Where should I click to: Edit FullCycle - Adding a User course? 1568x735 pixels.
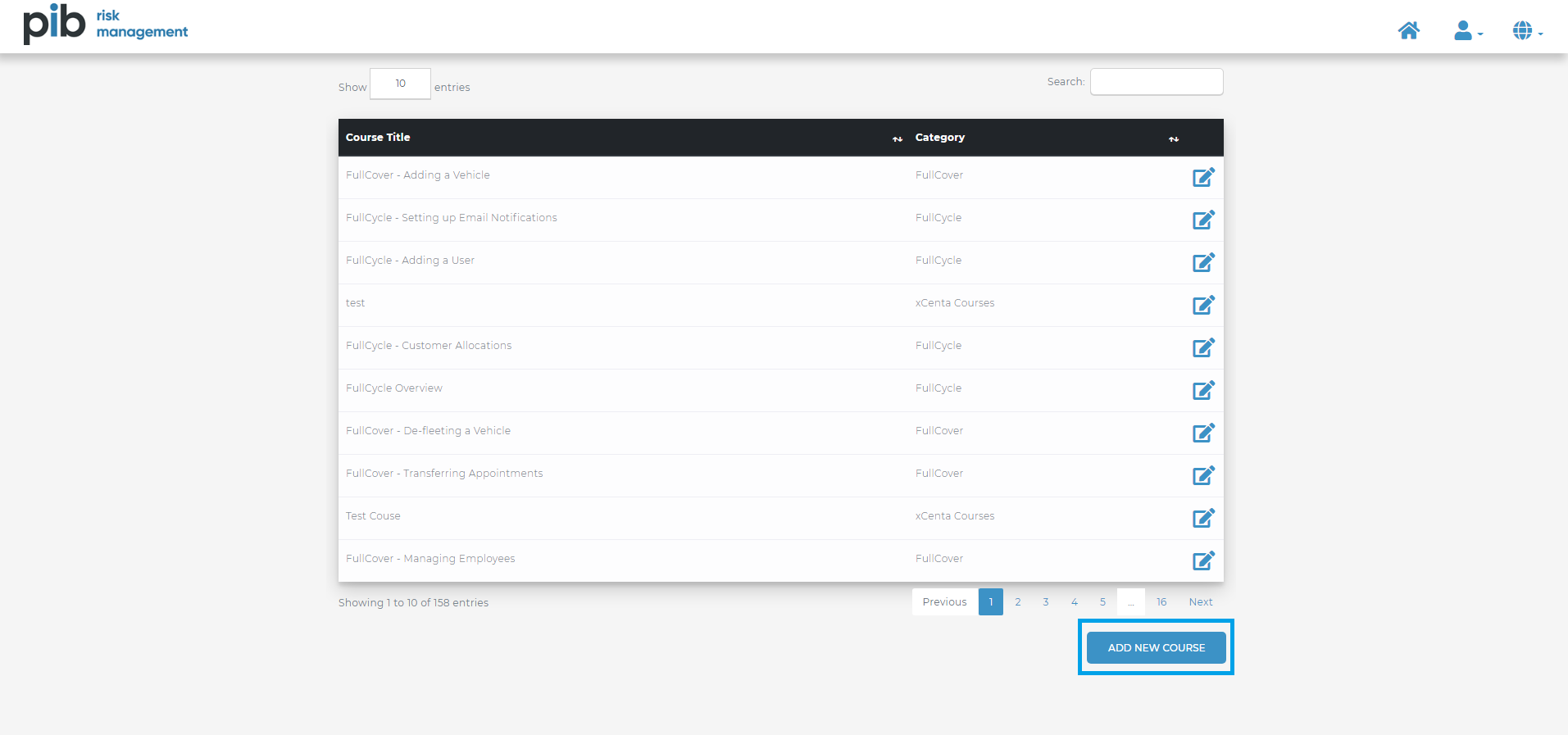(x=1203, y=262)
